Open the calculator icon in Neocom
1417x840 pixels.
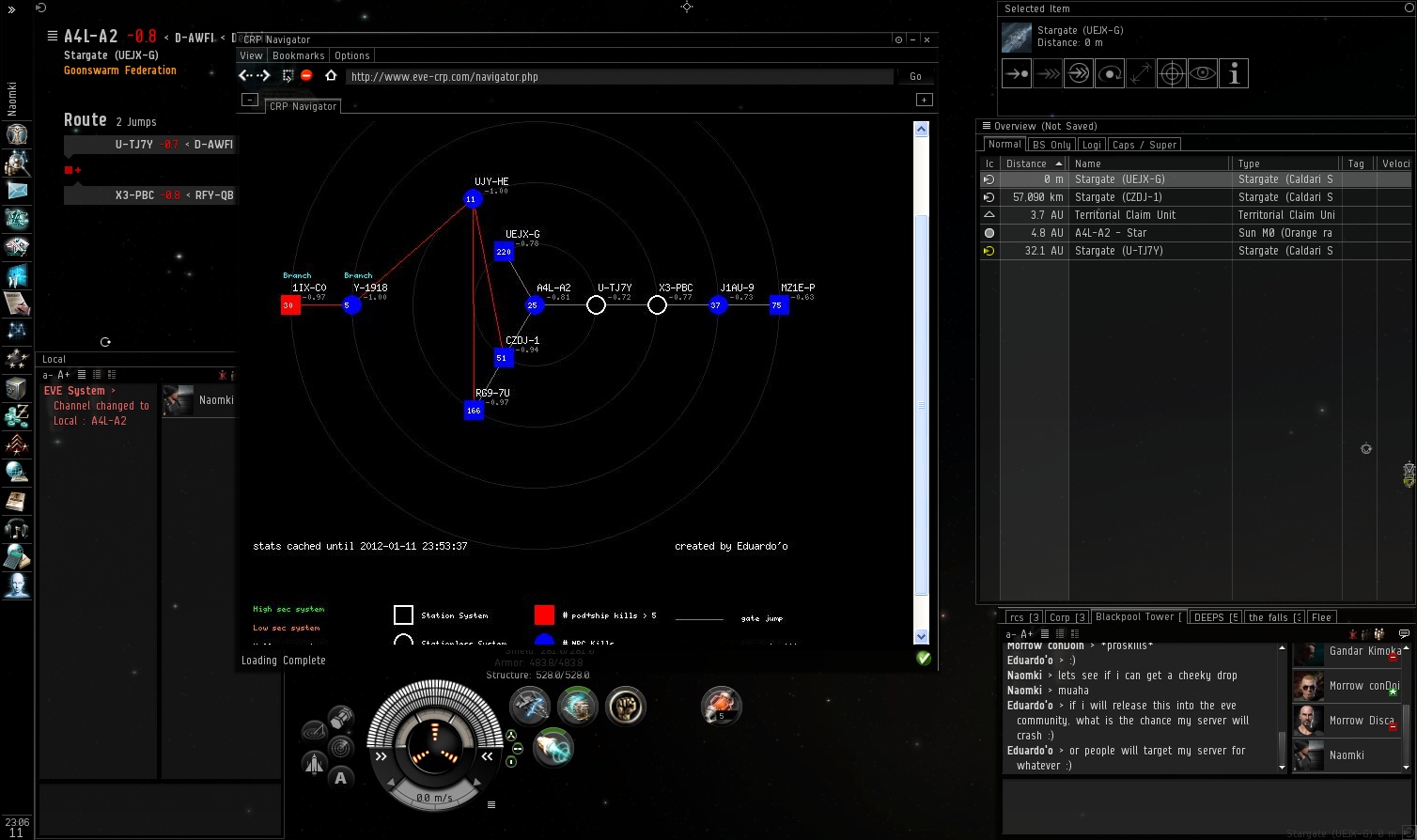point(17,557)
